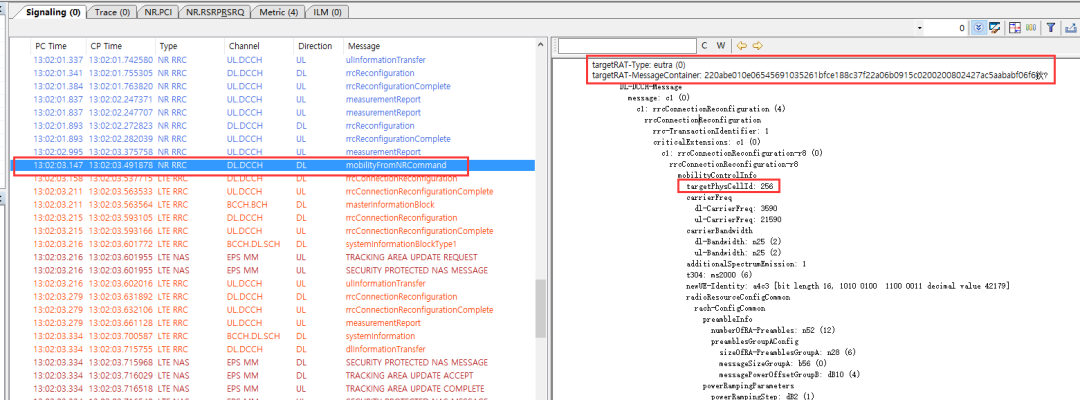Viewport: 1080px width, 400px height.
Task: Sort by the Channel column header
Action: [x=259, y=46]
